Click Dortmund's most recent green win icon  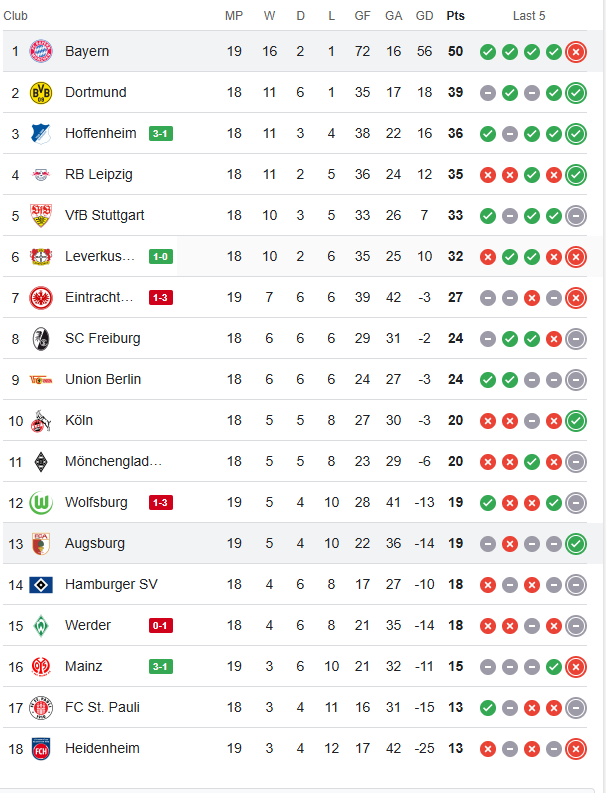tap(575, 93)
